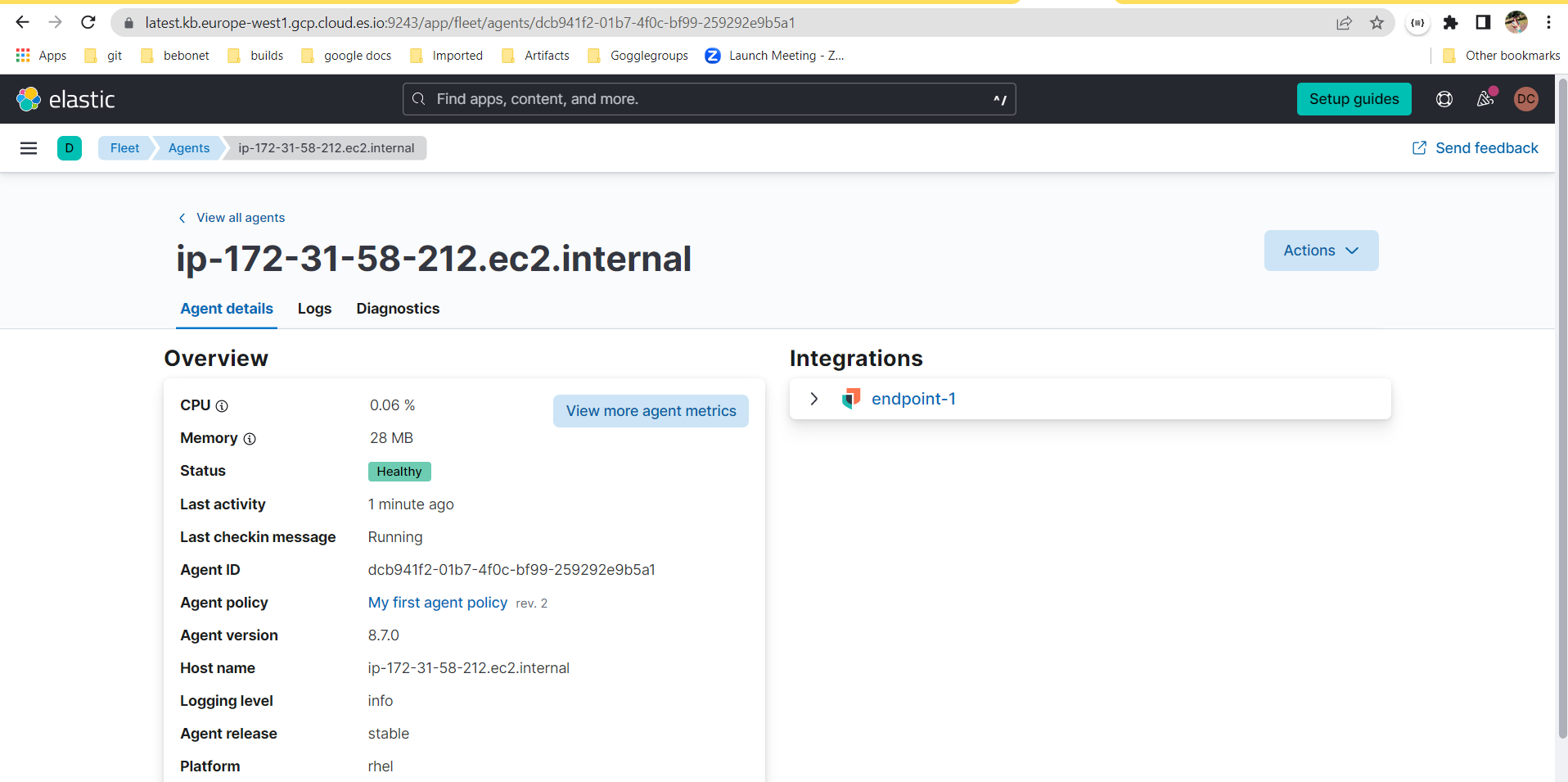Open the green D space switcher icon
The width and height of the screenshot is (1568, 782).
click(69, 148)
